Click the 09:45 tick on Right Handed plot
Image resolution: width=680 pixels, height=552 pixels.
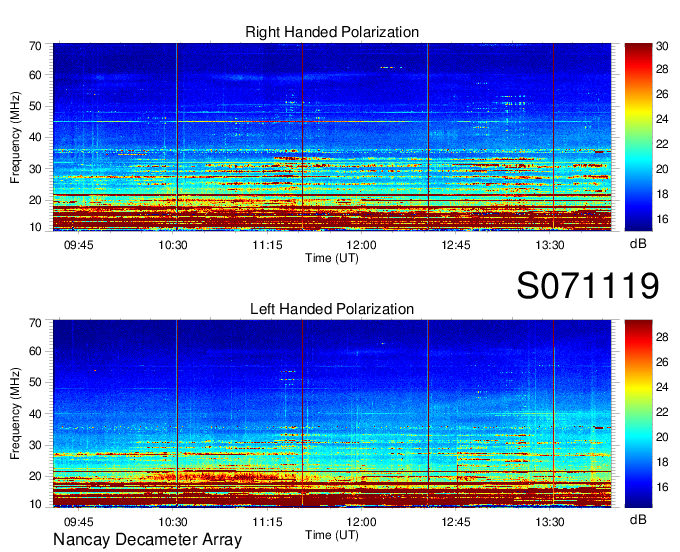coord(78,245)
